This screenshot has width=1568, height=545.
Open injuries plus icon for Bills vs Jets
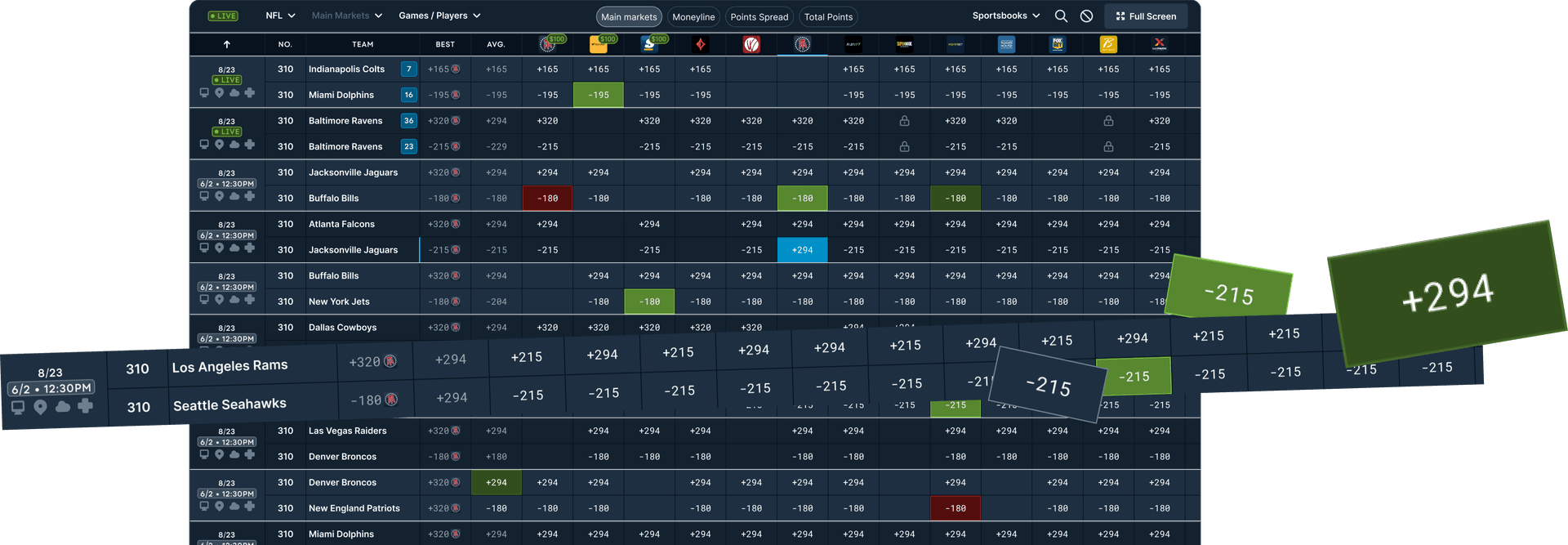pos(250,299)
